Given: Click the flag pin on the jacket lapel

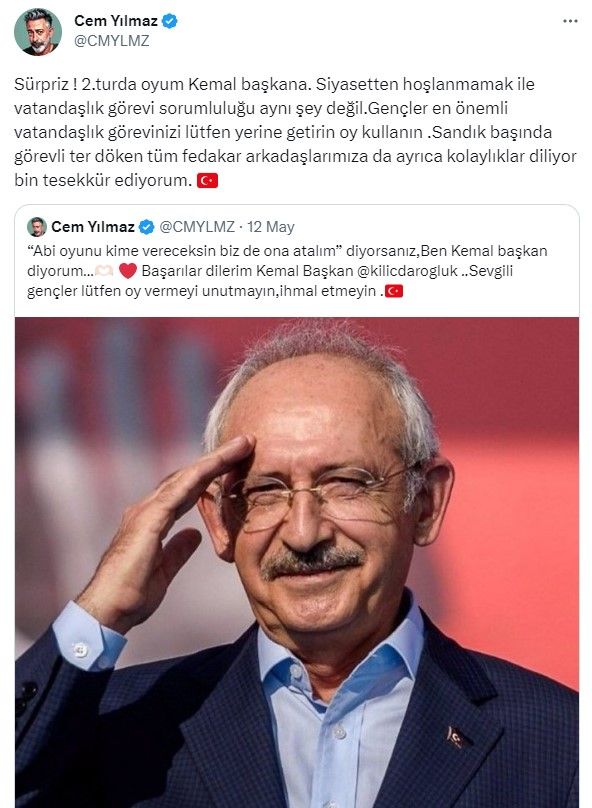Looking at the screenshot, I should [455, 737].
